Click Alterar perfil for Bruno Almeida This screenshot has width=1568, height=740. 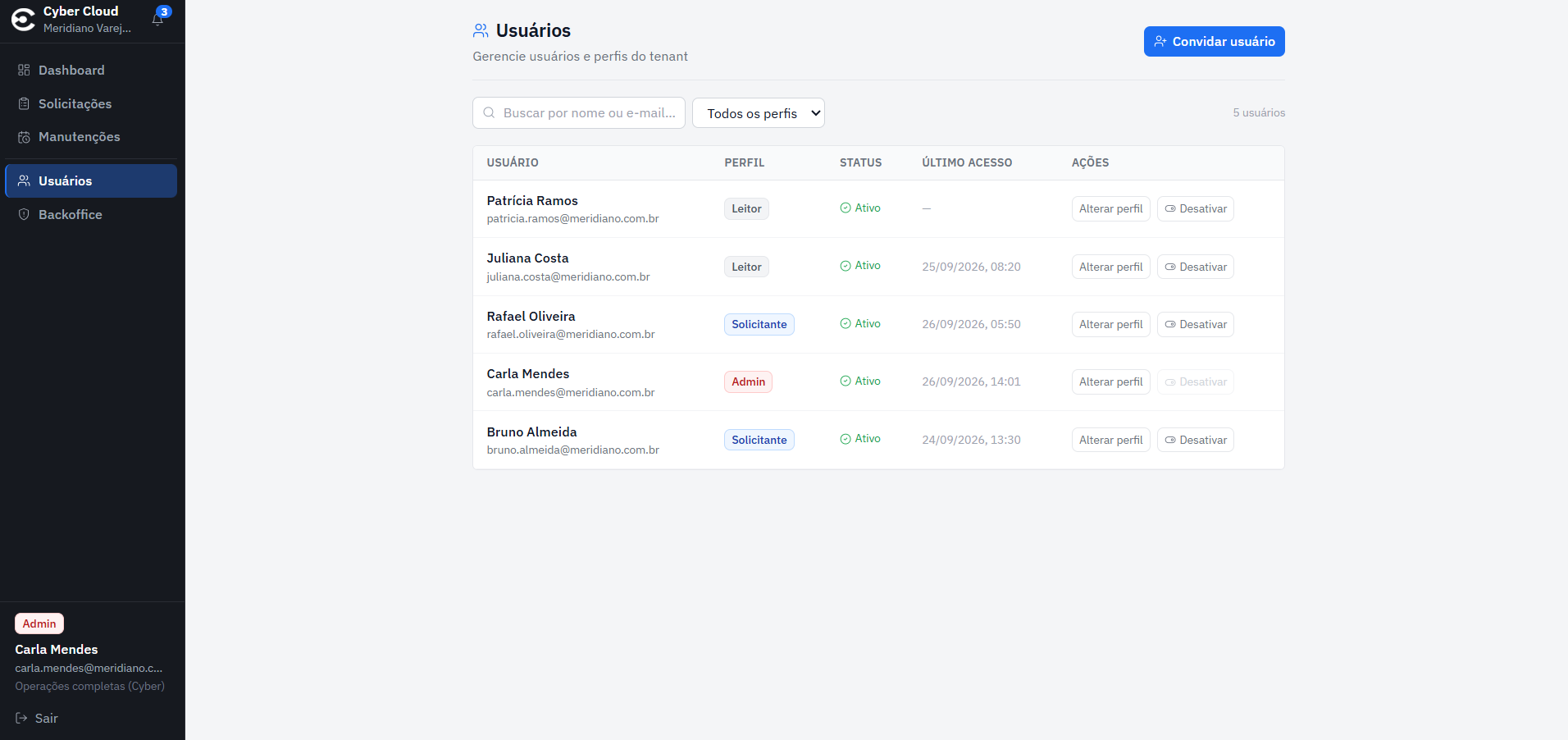coord(1110,441)
